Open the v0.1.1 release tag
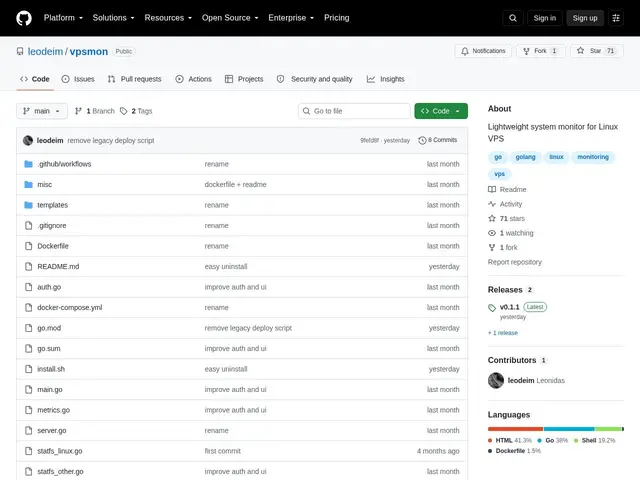640x480 pixels. click(x=509, y=307)
